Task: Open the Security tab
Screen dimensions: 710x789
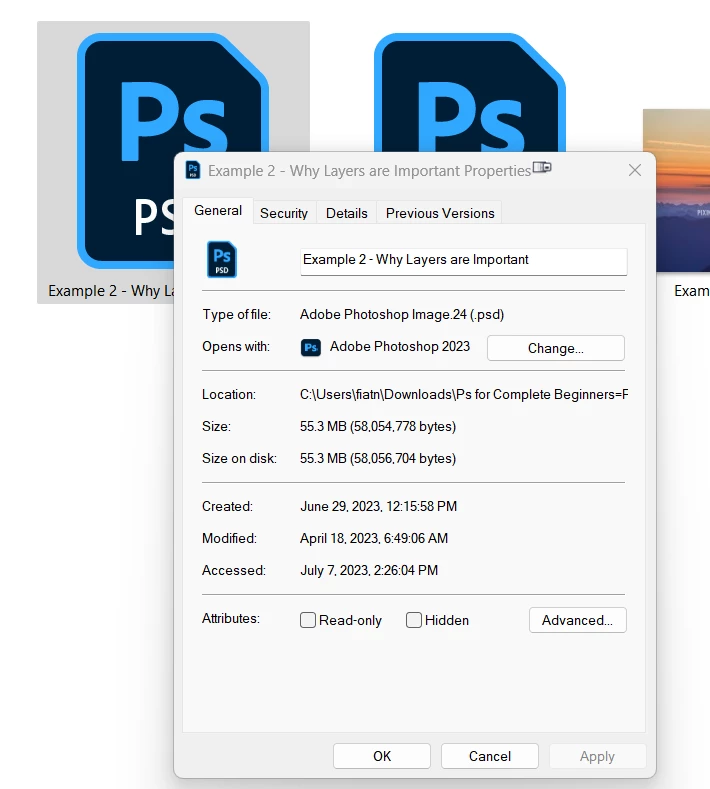Action: click(284, 213)
